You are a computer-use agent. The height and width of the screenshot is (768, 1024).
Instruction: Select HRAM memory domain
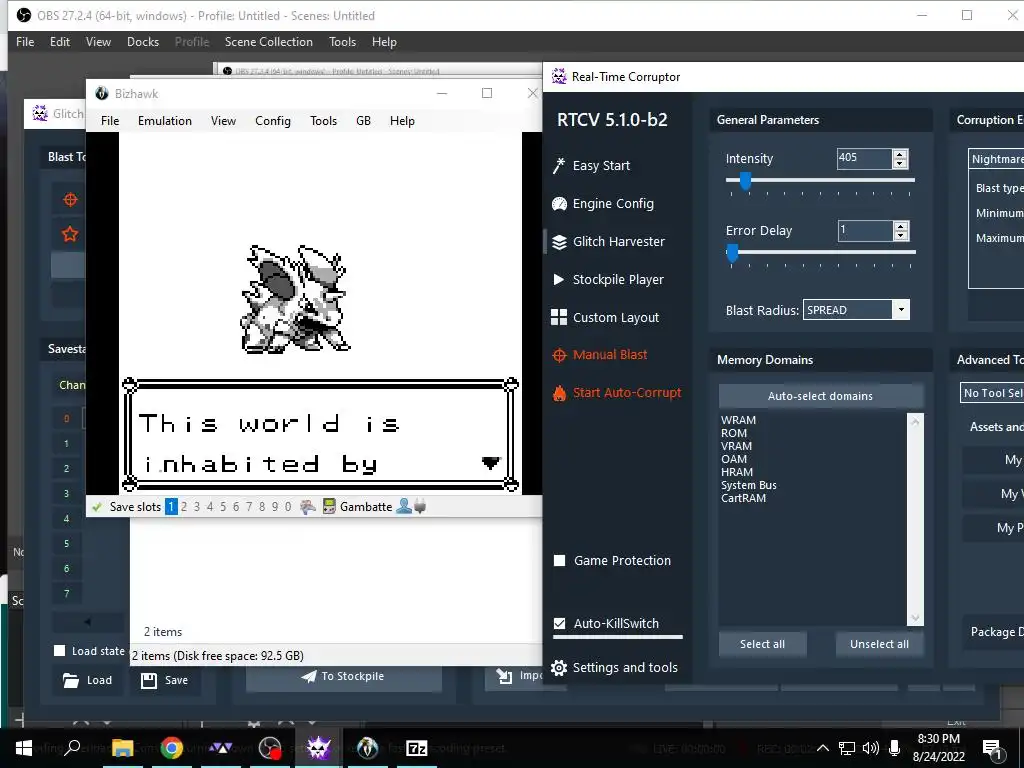pyautogui.click(x=737, y=472)
